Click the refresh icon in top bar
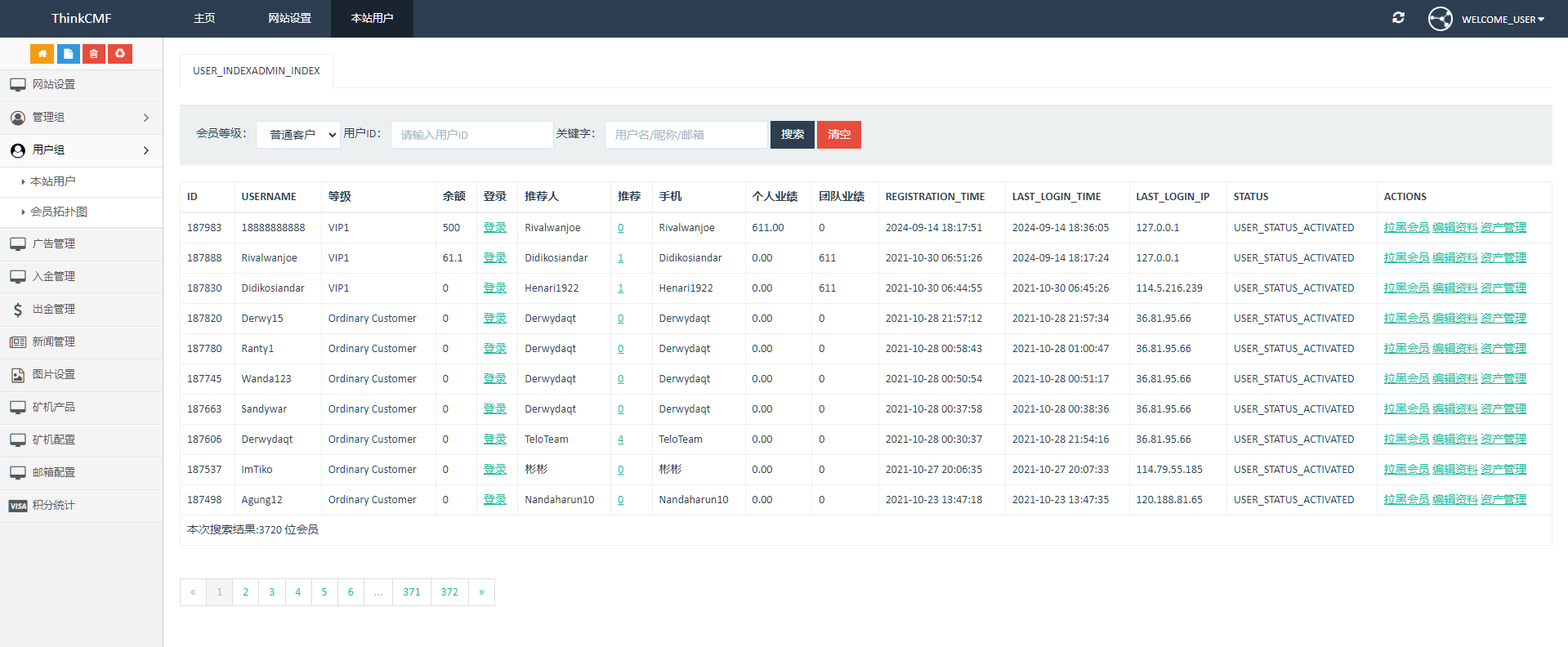 click(1398, 18)
